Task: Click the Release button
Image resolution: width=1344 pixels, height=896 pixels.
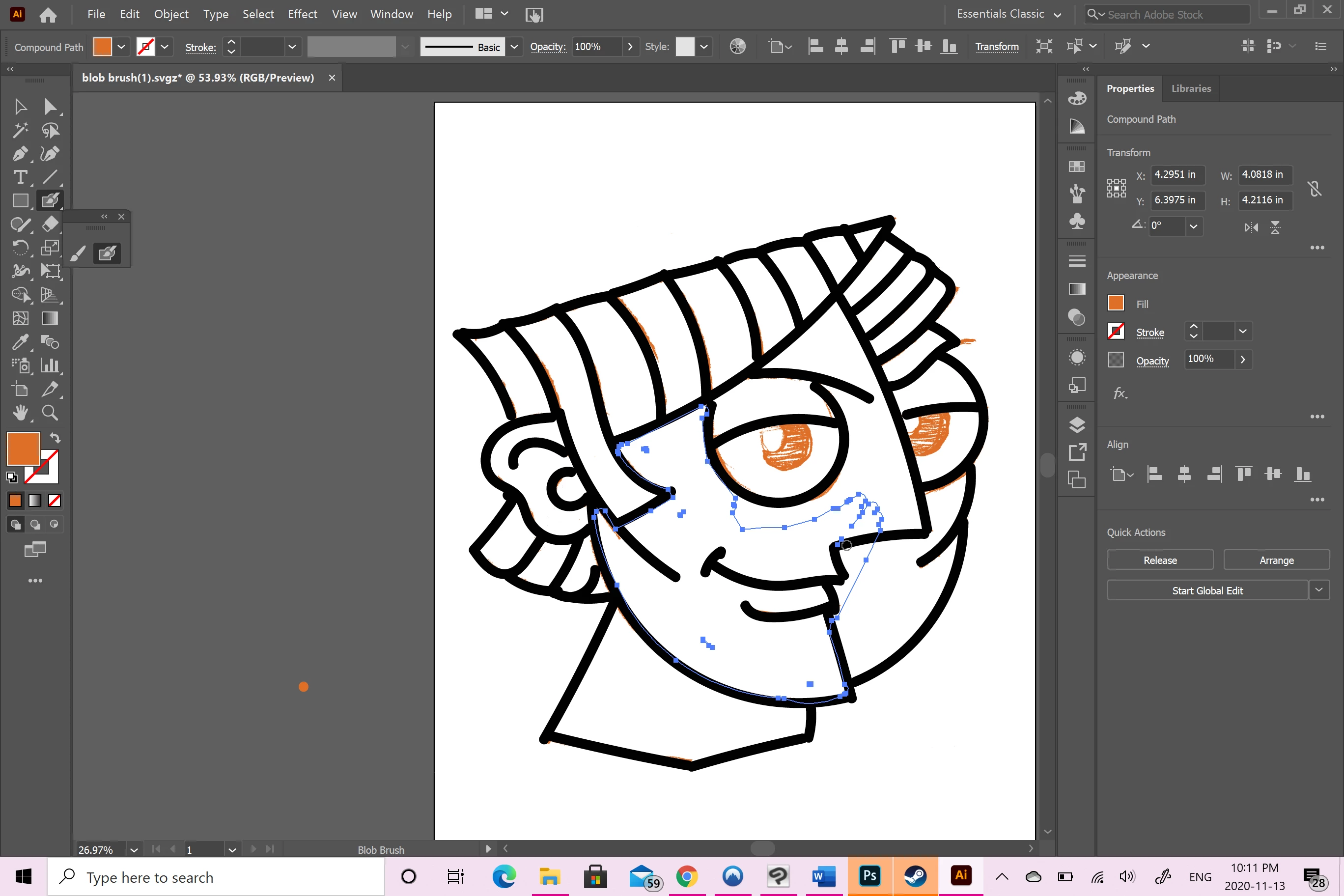Action: [x=1160, y=560]
